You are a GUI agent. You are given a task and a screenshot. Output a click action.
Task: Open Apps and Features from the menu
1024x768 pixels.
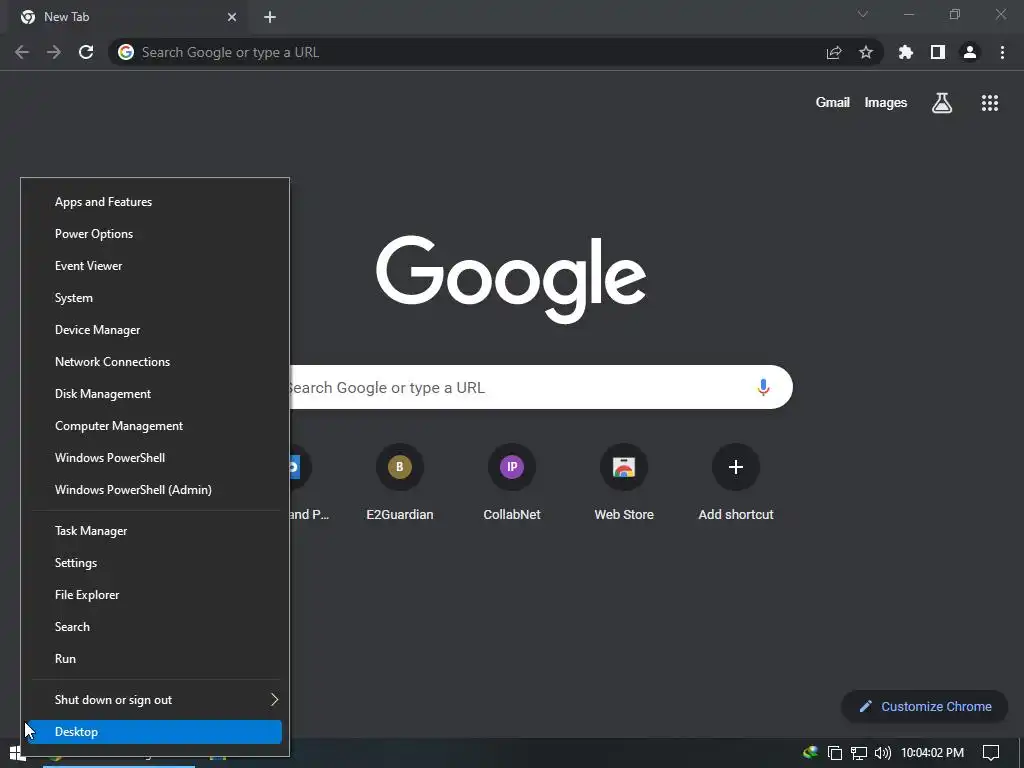(x=155, y=202)
